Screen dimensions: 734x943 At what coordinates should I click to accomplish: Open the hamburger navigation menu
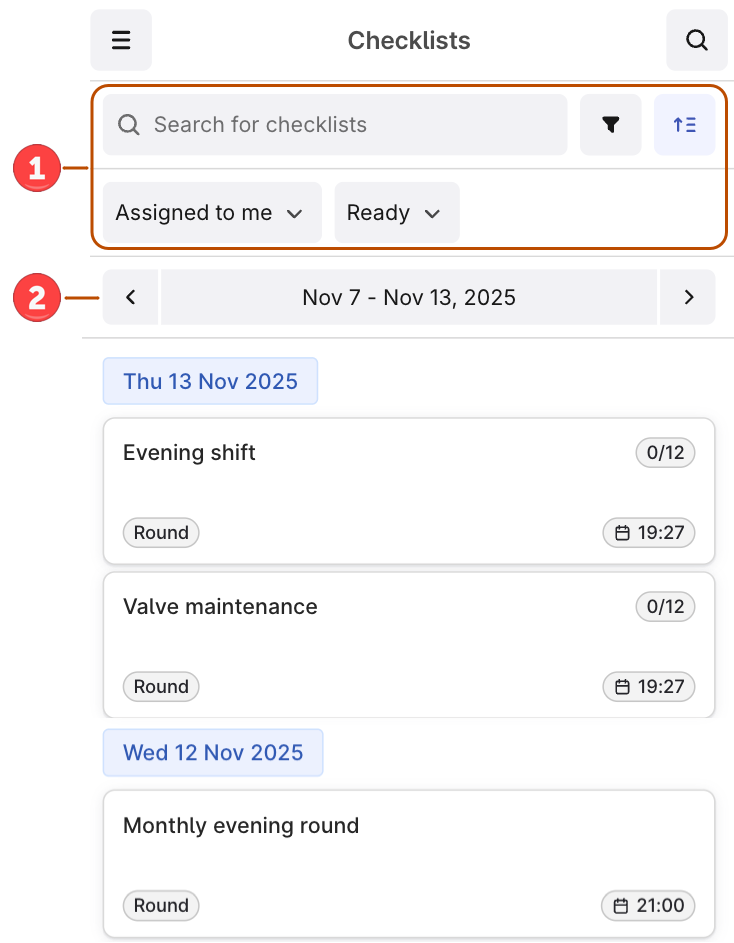point(120,40)
